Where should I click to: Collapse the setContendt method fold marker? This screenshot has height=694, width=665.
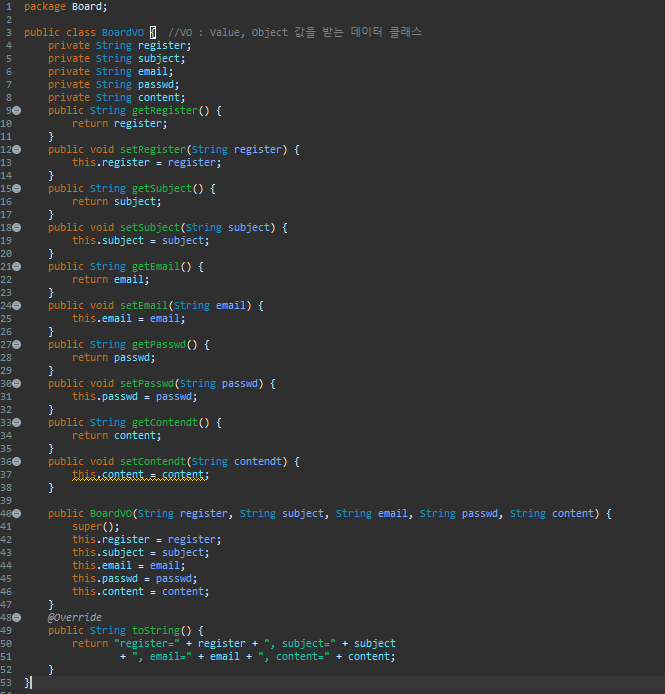click(17, 462)
